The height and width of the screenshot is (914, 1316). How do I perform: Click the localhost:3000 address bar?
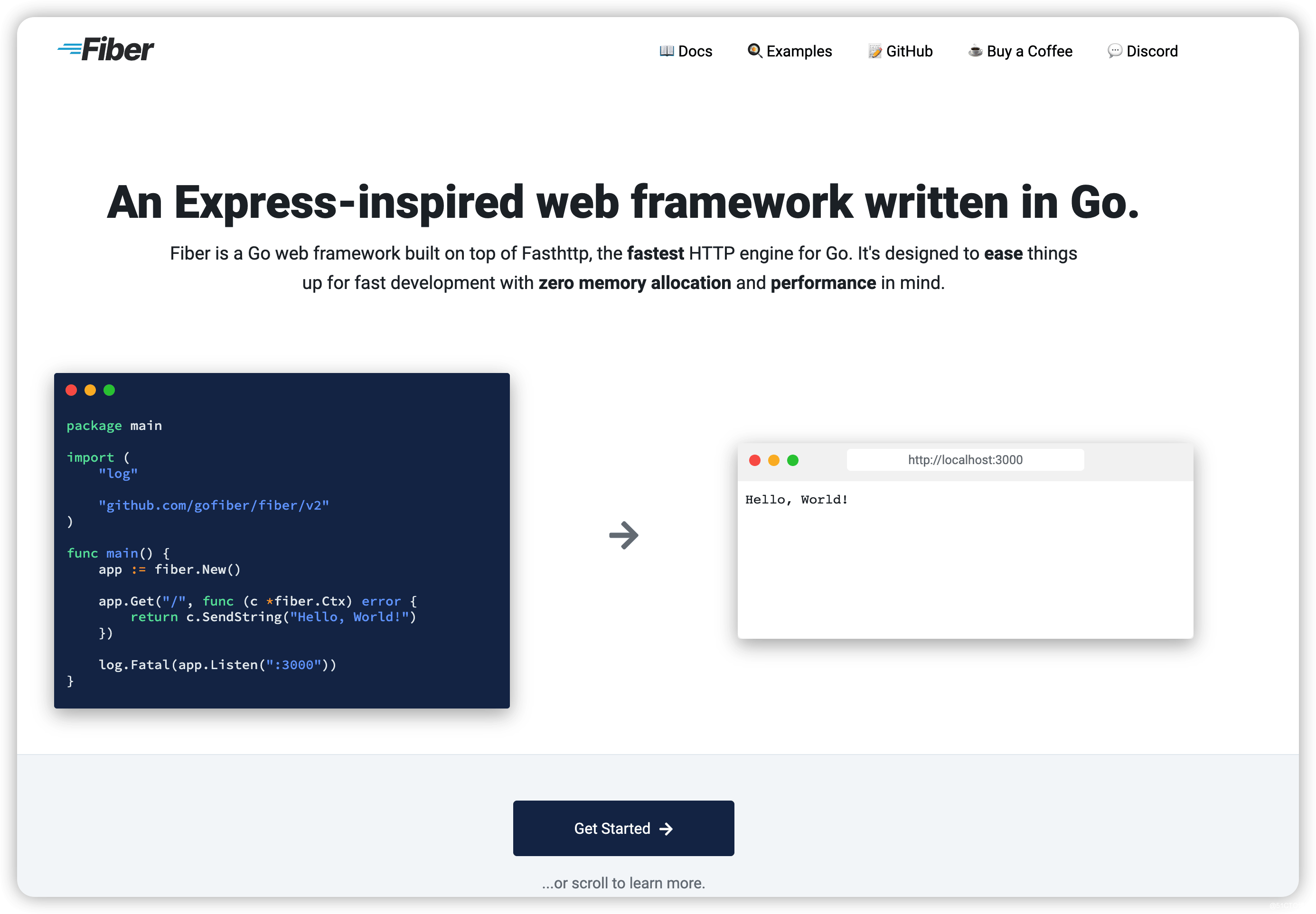tap(965, 459)
